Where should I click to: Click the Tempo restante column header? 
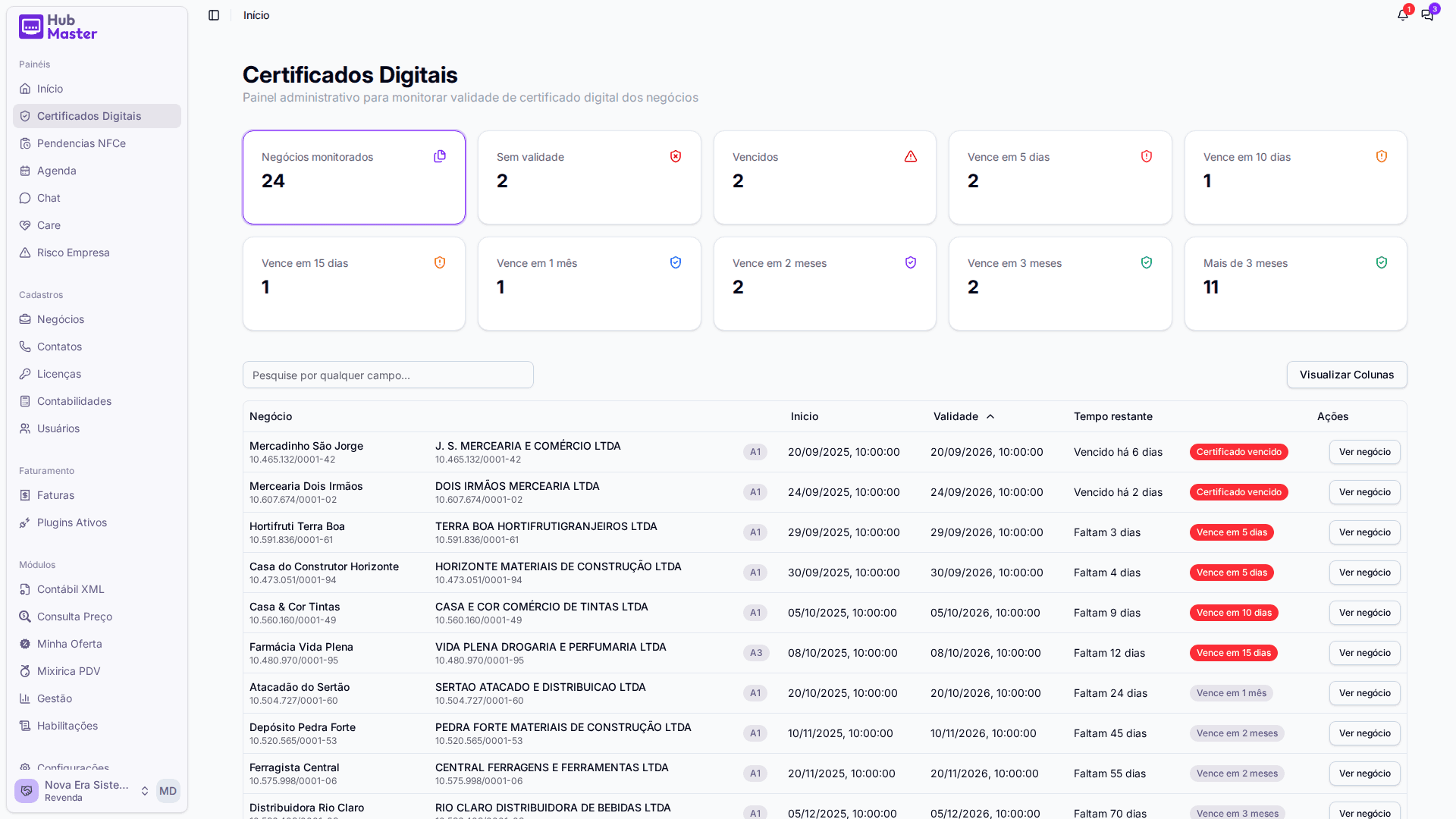(1112, 416)
